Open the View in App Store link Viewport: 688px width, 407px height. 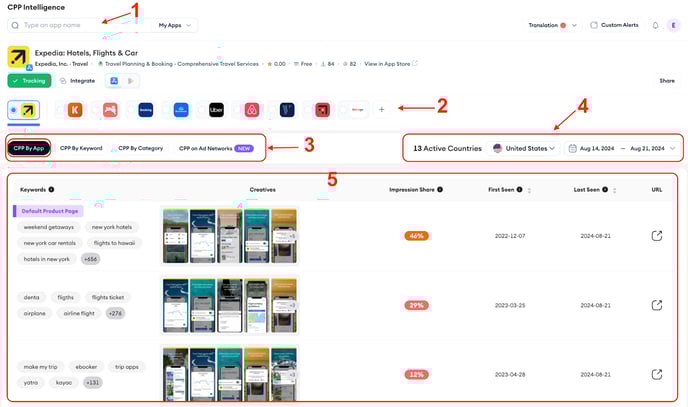coord(391,64)
